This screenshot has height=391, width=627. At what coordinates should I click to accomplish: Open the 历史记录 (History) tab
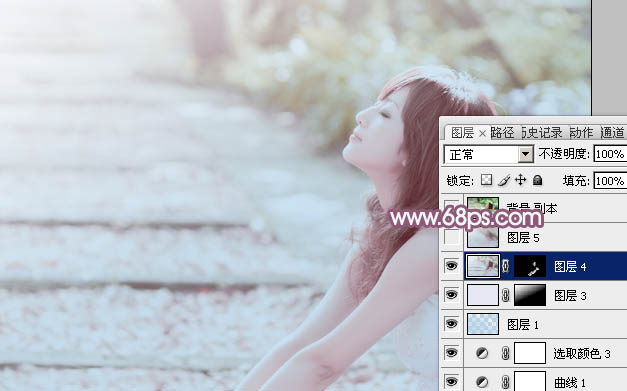coord(542,132)
